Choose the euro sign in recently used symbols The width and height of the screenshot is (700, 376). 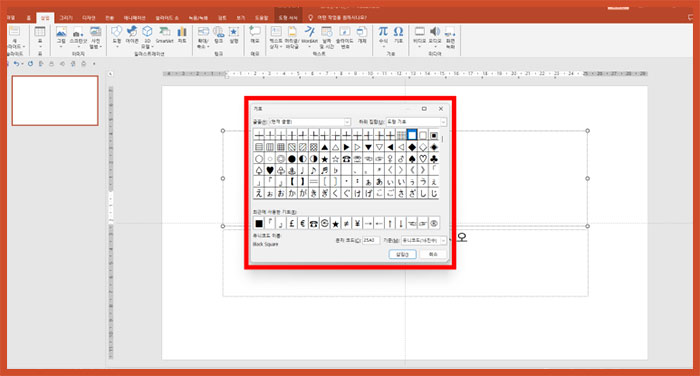tap(303, 223)
